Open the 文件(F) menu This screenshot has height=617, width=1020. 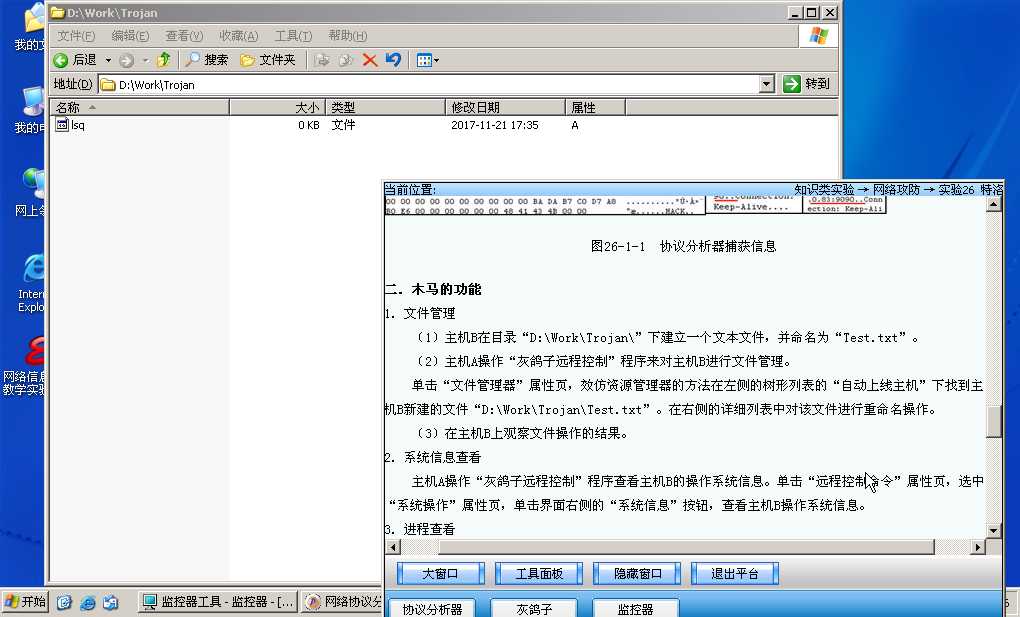(76, 36)
